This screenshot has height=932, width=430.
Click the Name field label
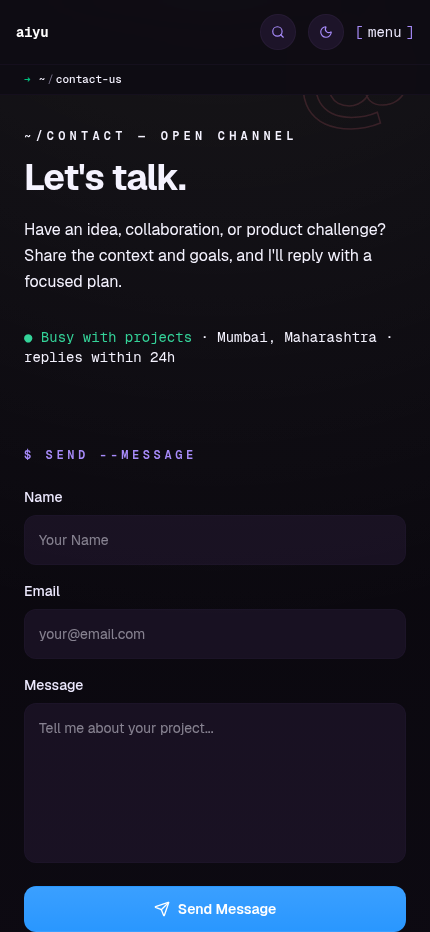(43, 497)
